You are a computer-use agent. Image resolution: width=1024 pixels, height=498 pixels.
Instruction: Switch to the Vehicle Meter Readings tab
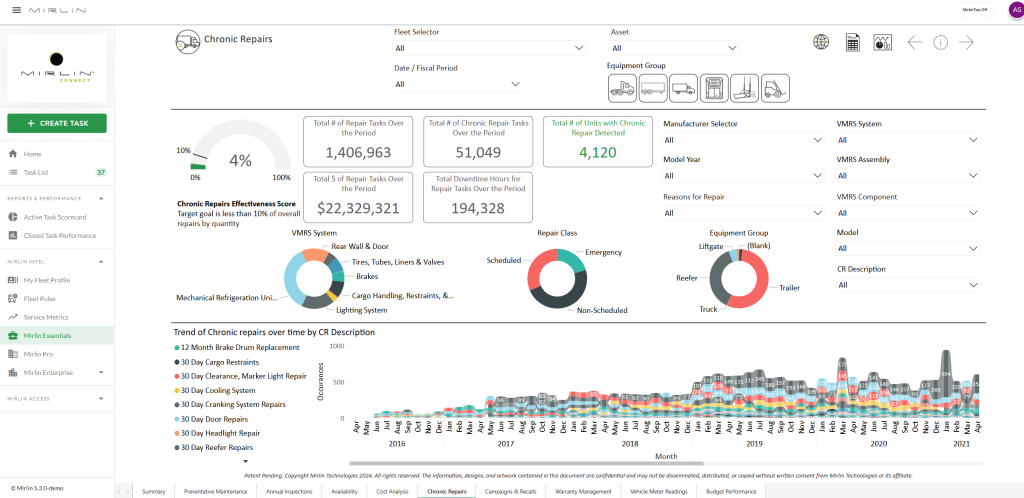point(658,491)
